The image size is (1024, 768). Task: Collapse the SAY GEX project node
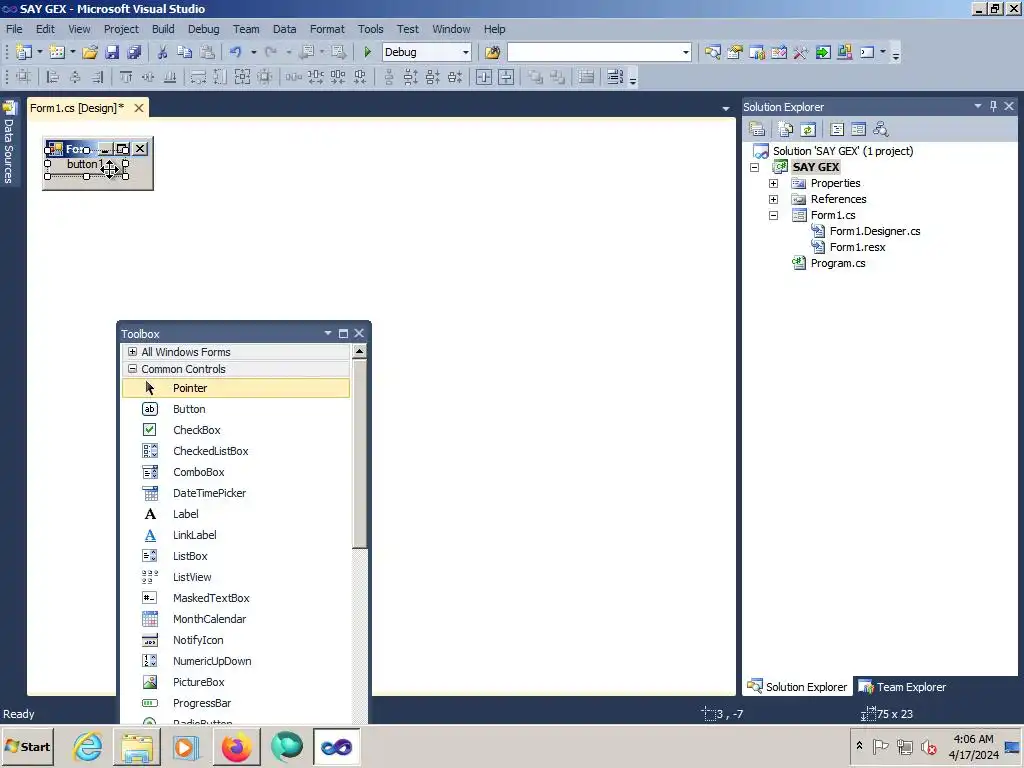[x=754, y=167]
